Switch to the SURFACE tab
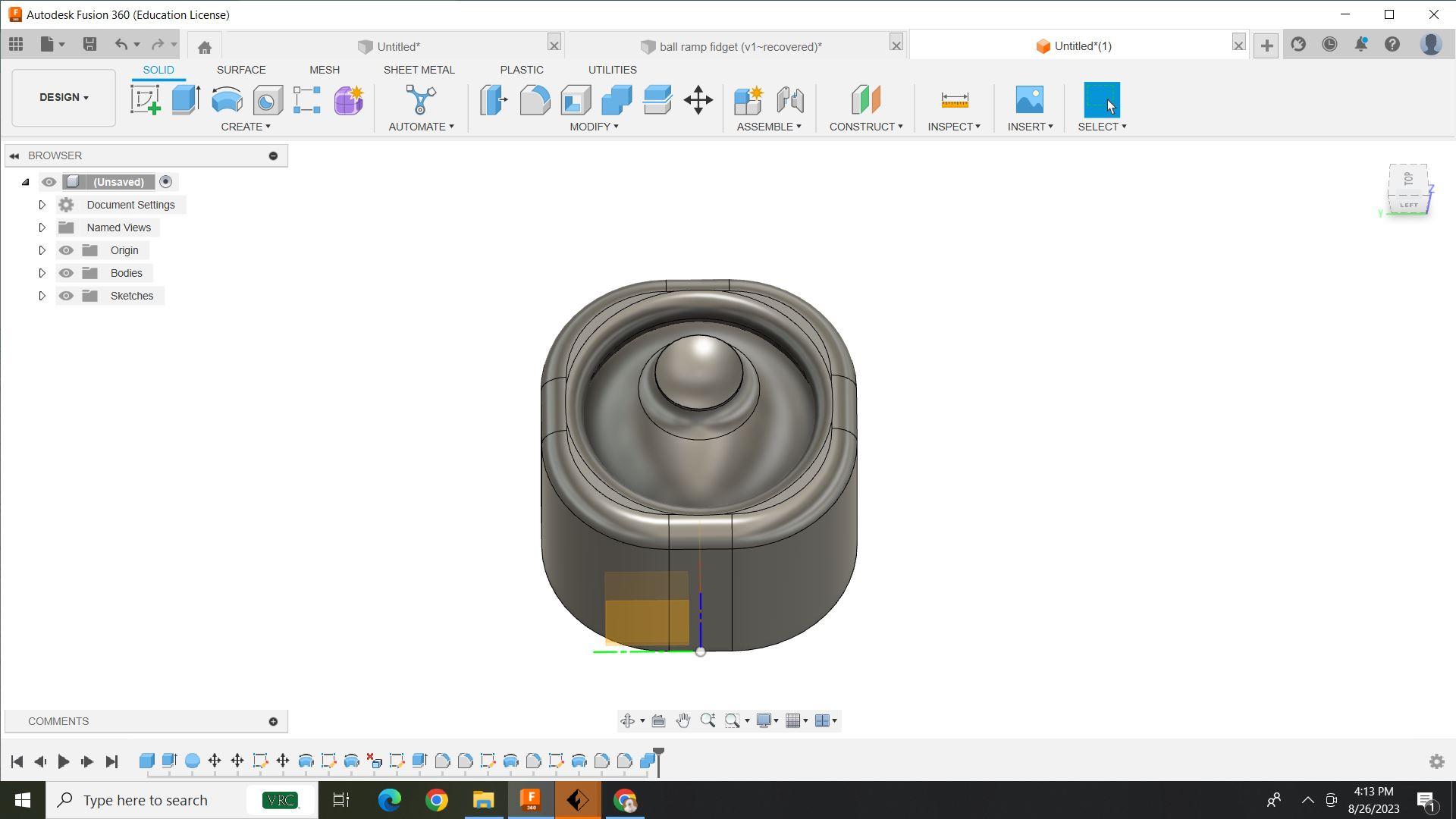1456x819 pixels. pyautogui.click(x=240, y=70)
